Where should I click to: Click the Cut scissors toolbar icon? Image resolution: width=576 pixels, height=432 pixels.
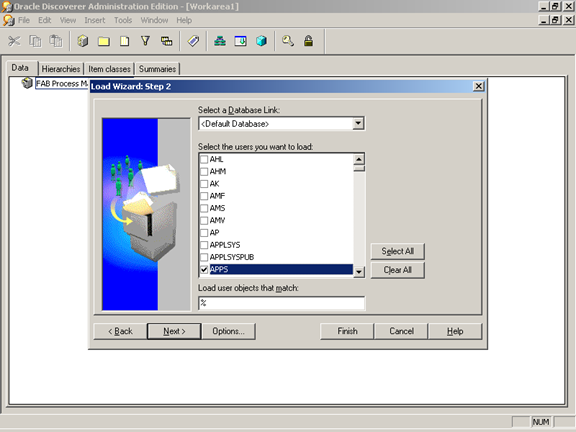pos(14,41)
